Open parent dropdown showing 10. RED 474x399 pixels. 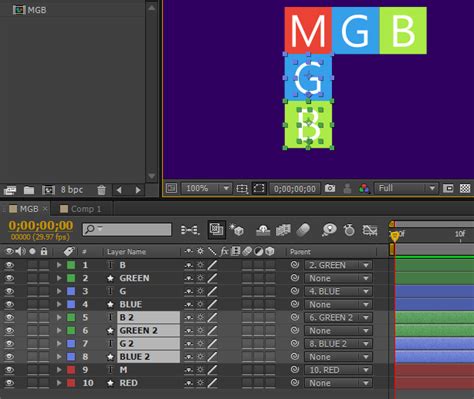pos(338,370)
